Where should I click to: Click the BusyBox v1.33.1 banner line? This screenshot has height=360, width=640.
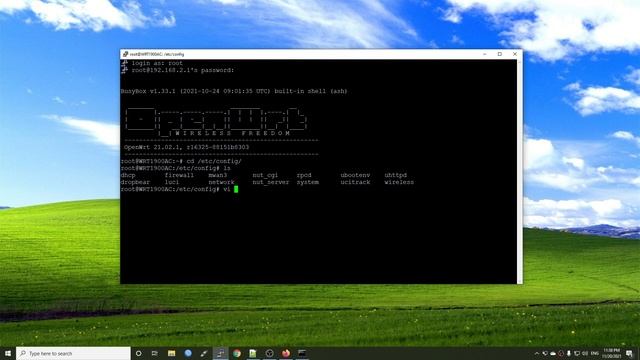(234, 91)
